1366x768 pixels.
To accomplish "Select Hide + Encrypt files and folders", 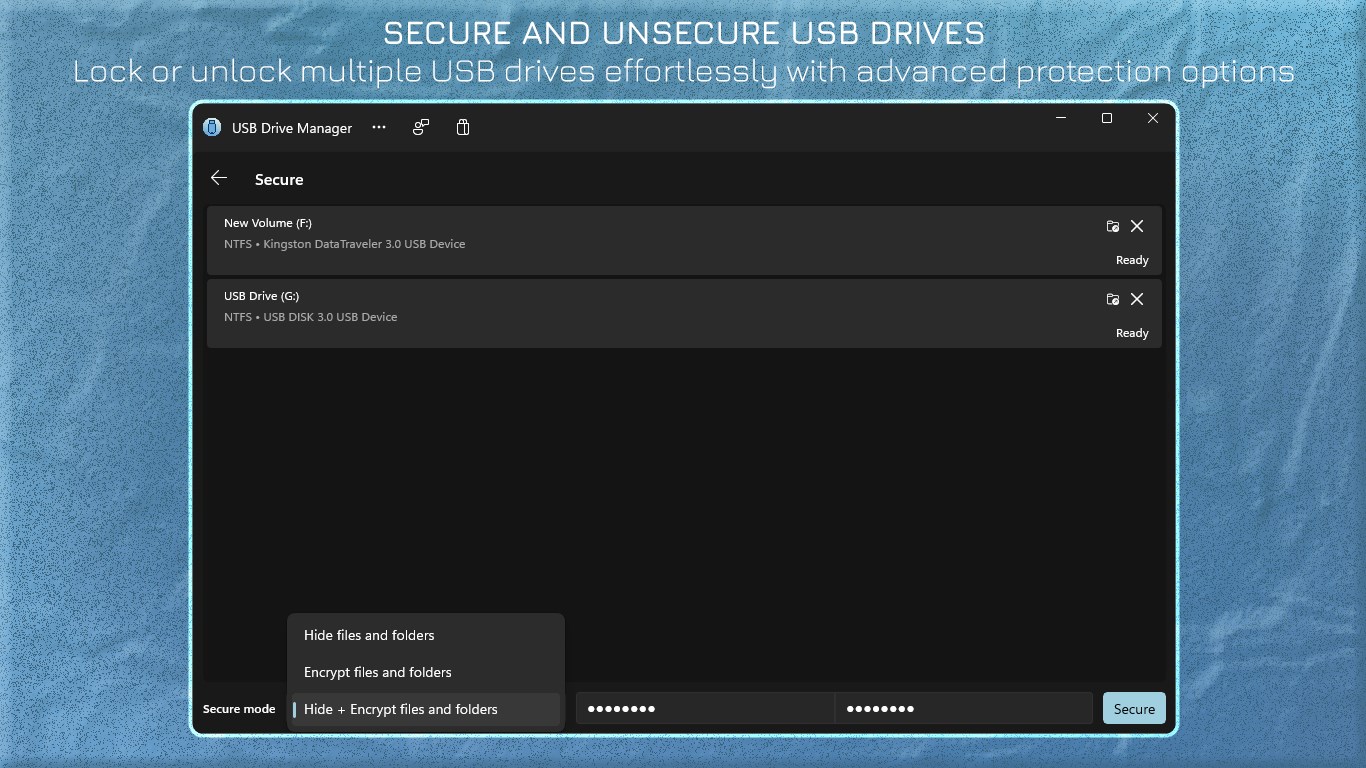I will pos(426,709).
